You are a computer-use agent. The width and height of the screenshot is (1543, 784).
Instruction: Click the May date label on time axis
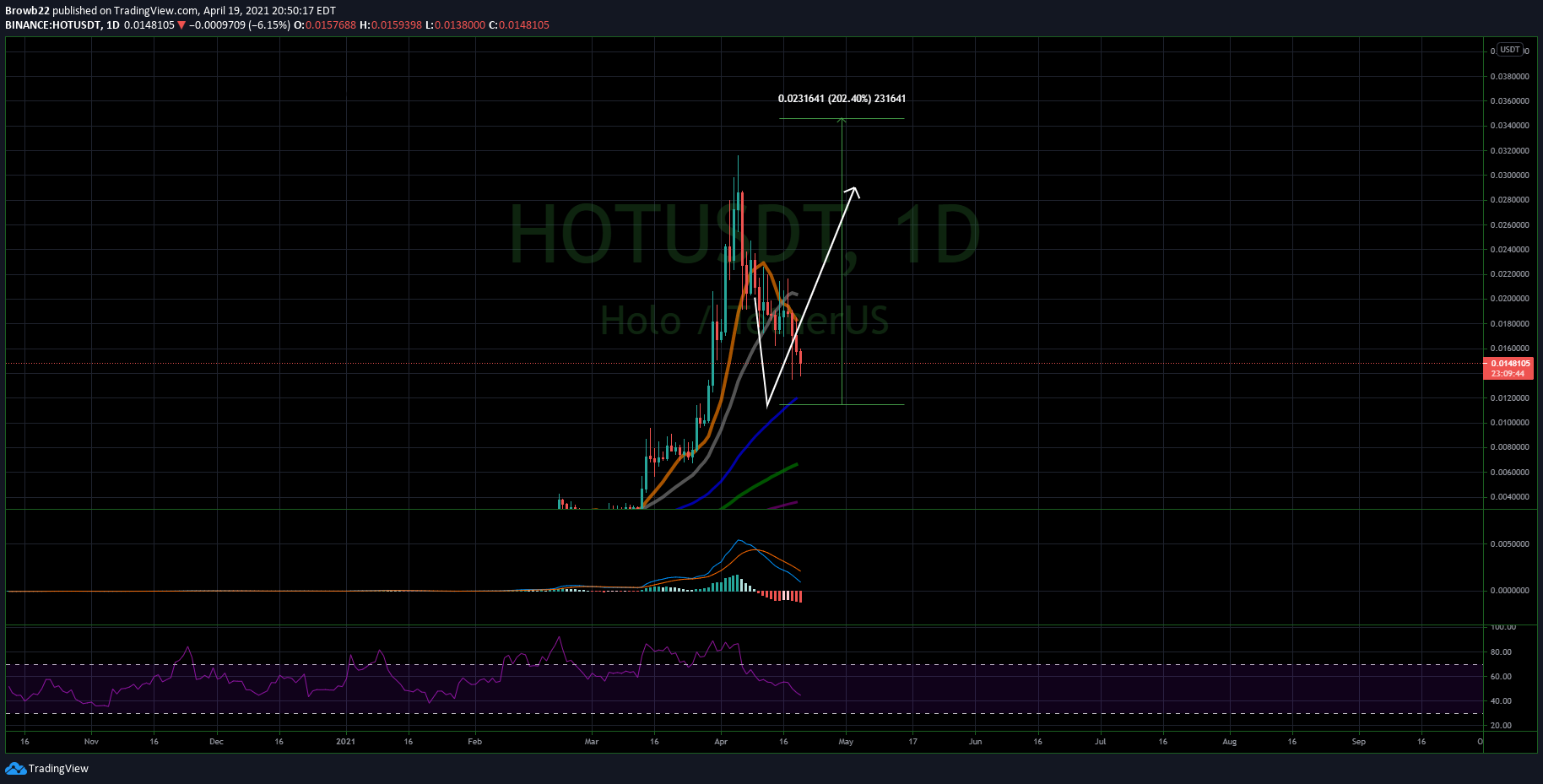point(846,742)
